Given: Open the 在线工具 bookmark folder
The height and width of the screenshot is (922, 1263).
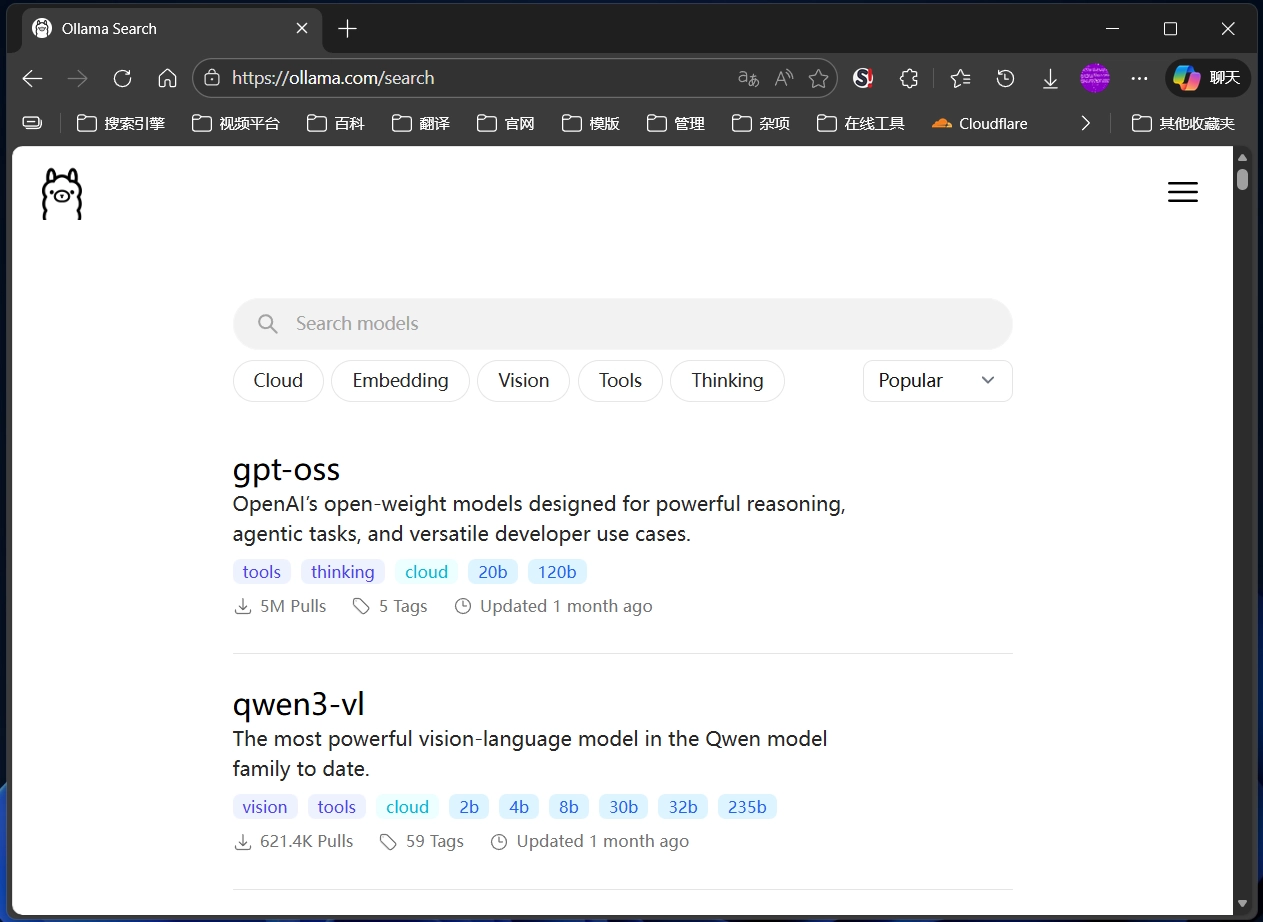Looking at the screenshot, I should 861,123.
